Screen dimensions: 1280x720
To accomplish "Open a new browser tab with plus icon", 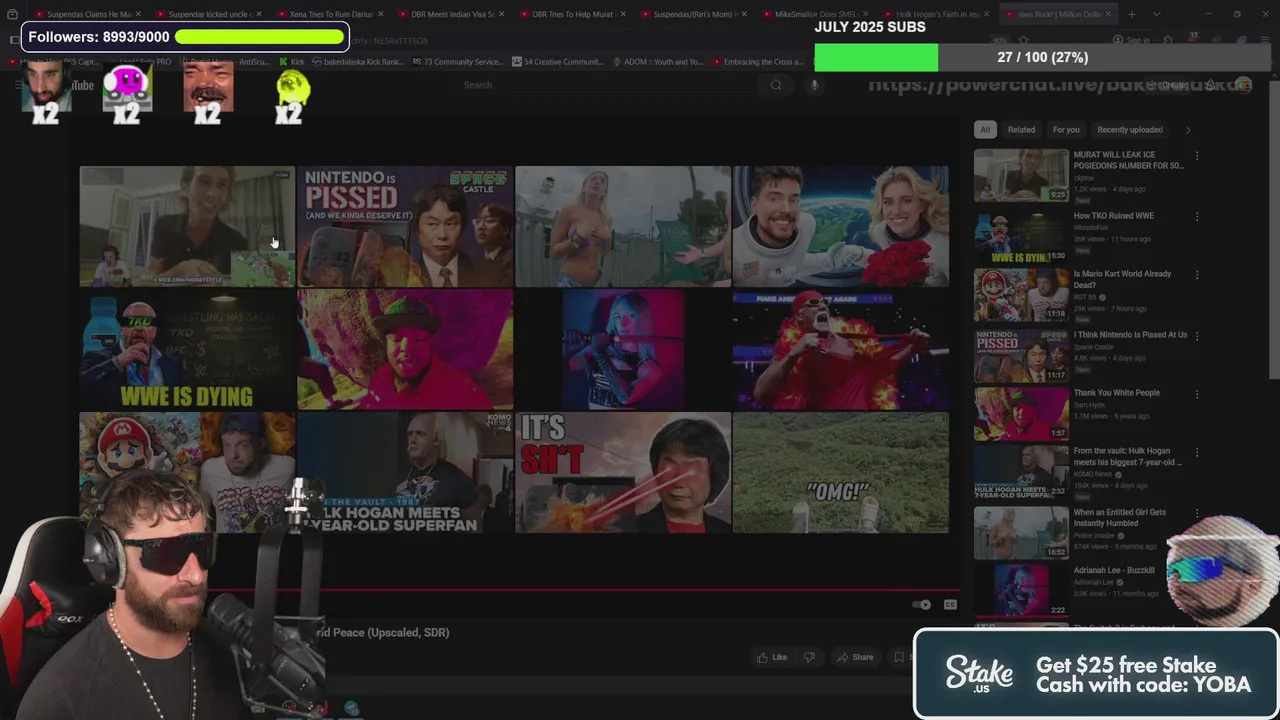I will (x=1131, y=15).
